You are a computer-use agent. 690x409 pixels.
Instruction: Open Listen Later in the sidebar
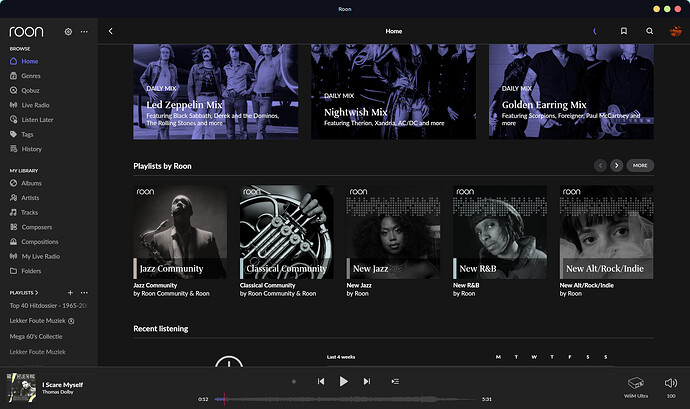coord(37,119)
